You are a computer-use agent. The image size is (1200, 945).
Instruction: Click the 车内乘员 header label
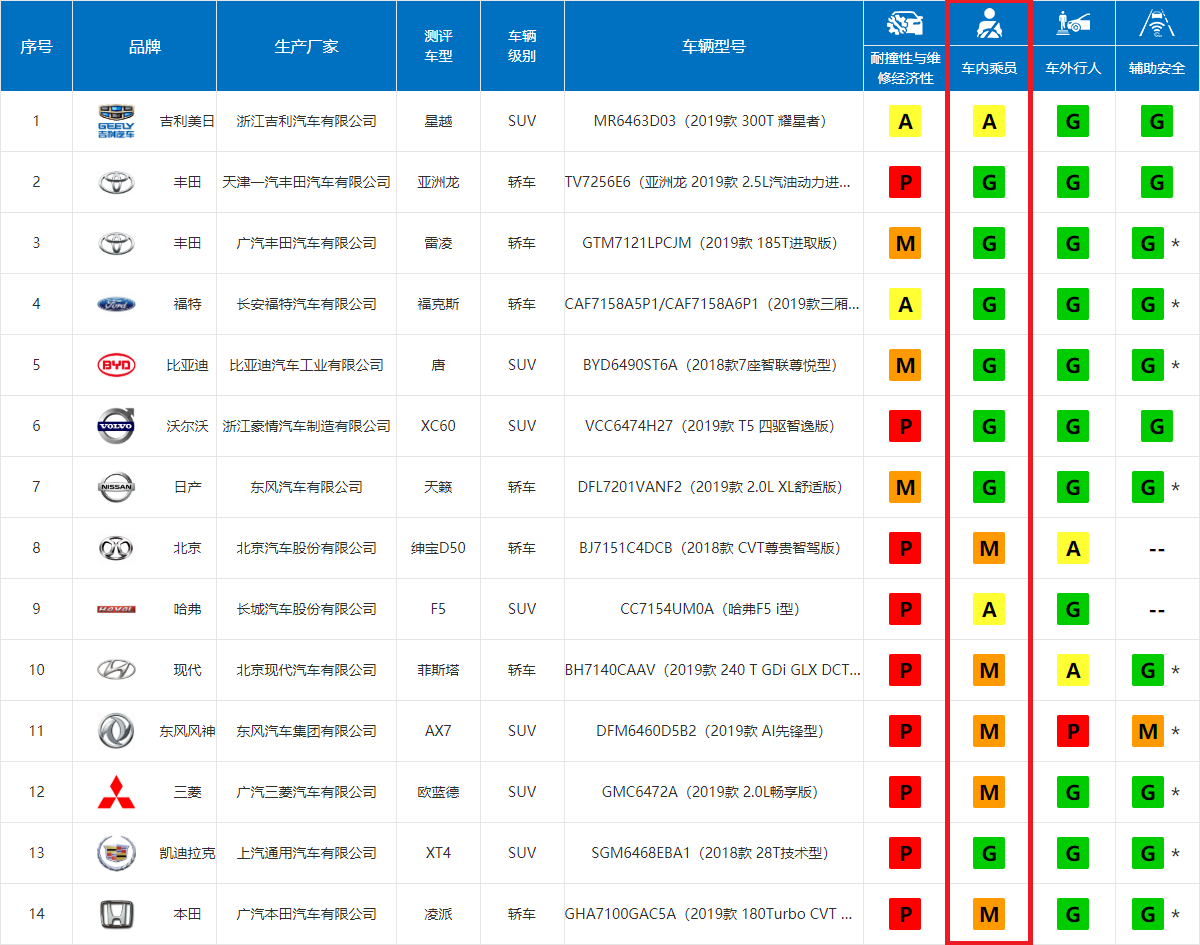(x=989, y=68)
